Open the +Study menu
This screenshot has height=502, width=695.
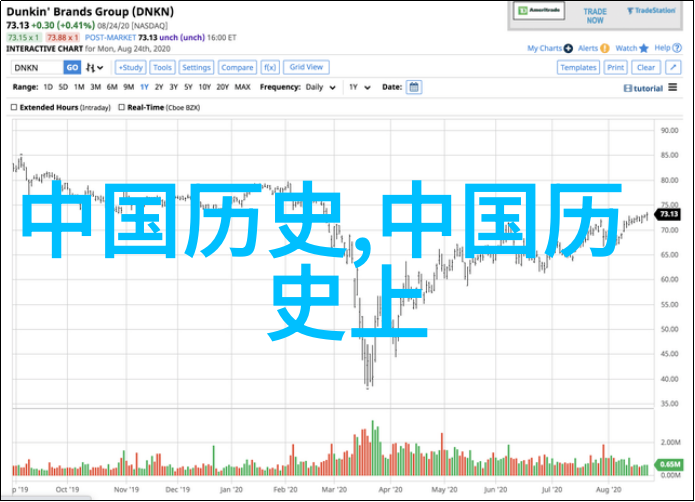click(131, 68)
